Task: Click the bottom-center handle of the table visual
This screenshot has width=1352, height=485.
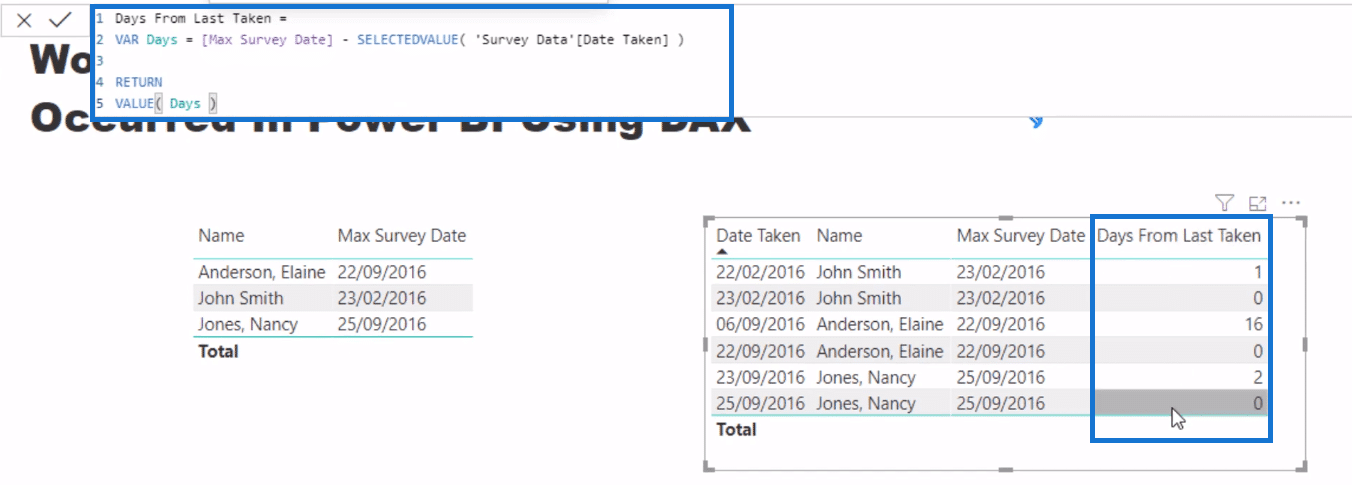Action: point(1005,468)
